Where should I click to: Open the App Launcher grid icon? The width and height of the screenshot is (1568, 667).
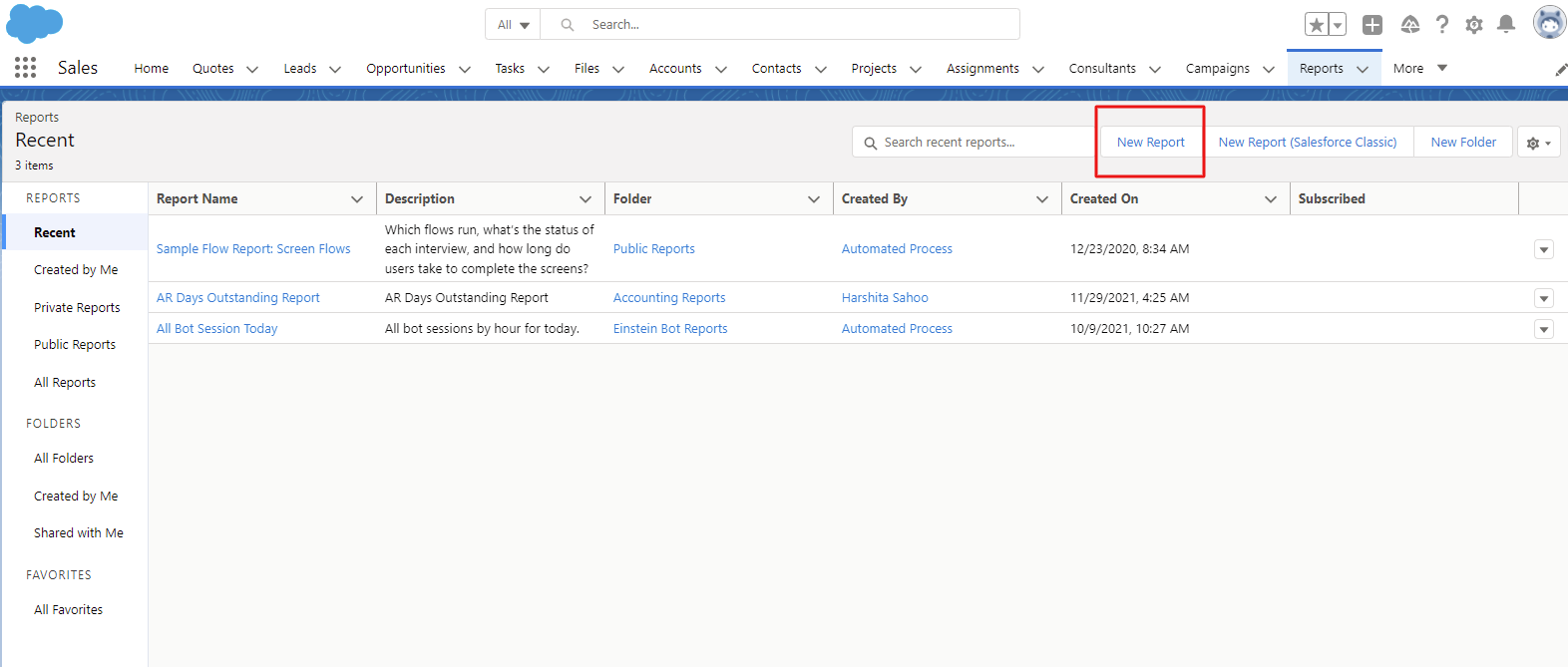point(26,68)
